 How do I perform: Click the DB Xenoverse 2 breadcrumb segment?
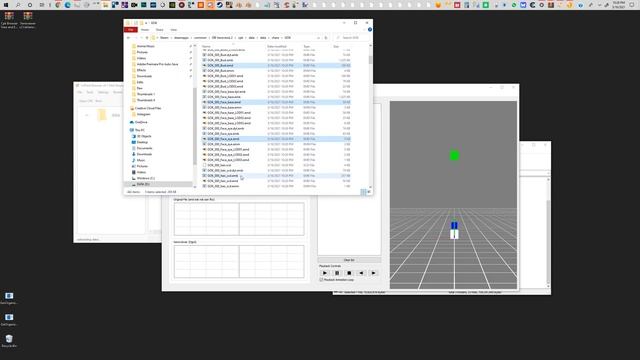222,38
